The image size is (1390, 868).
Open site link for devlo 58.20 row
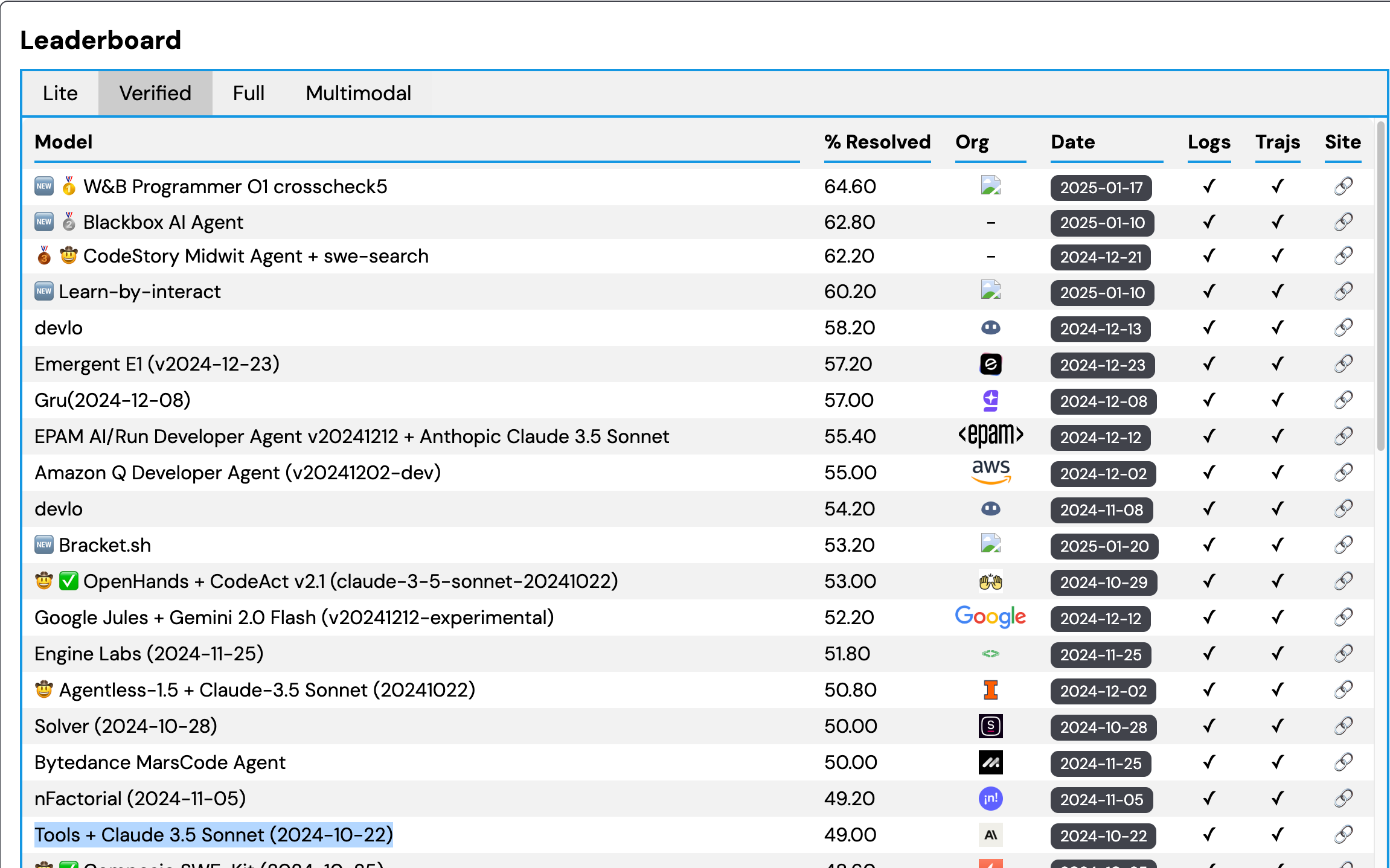point(1343,328)
